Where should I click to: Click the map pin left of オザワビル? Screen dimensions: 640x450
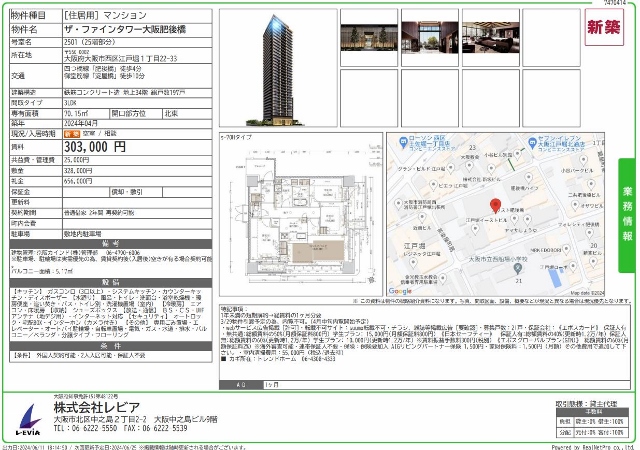tap(575, 205)
